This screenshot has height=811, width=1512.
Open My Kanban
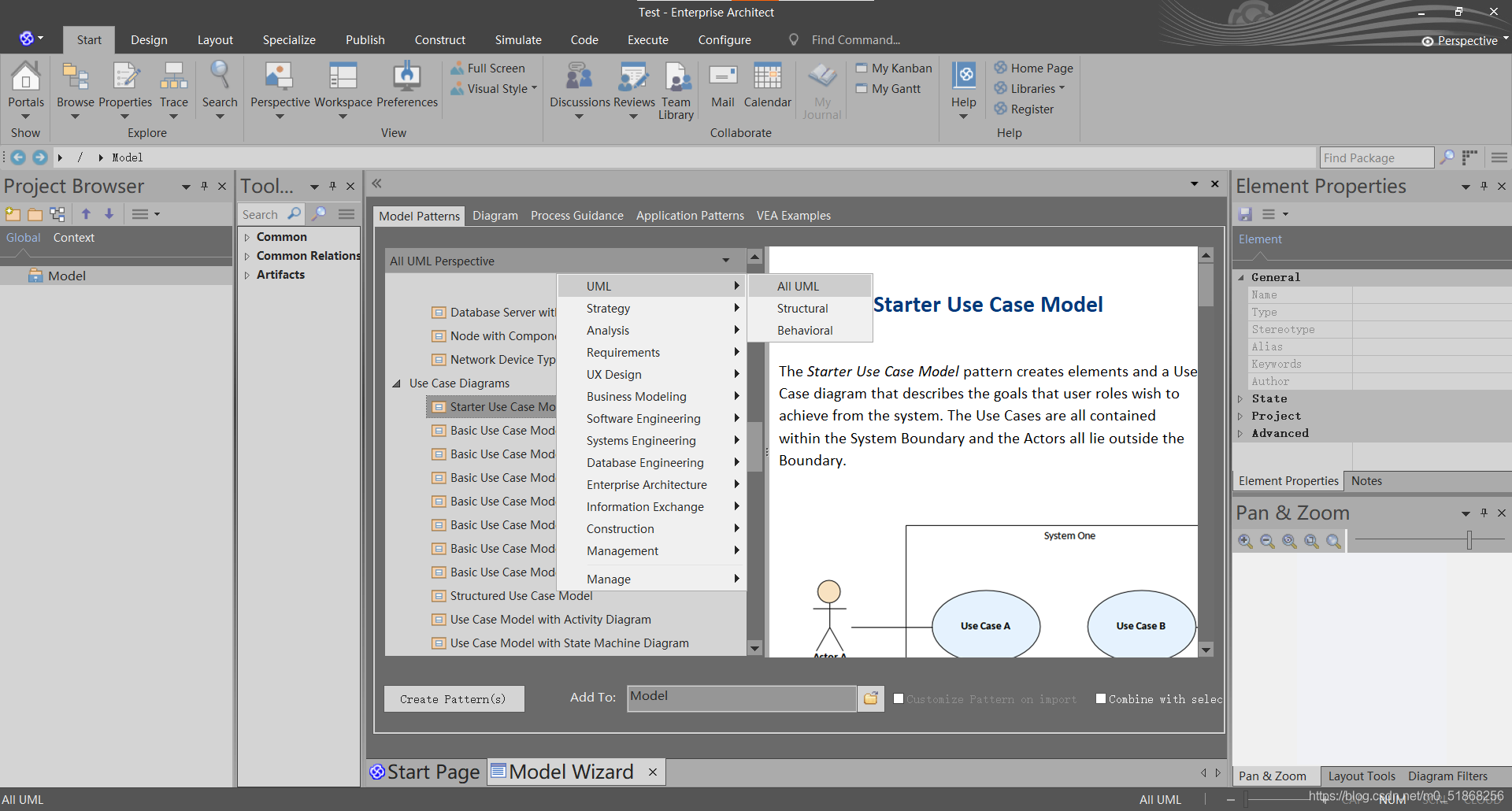pyautogui.click(x=894, y=69)
